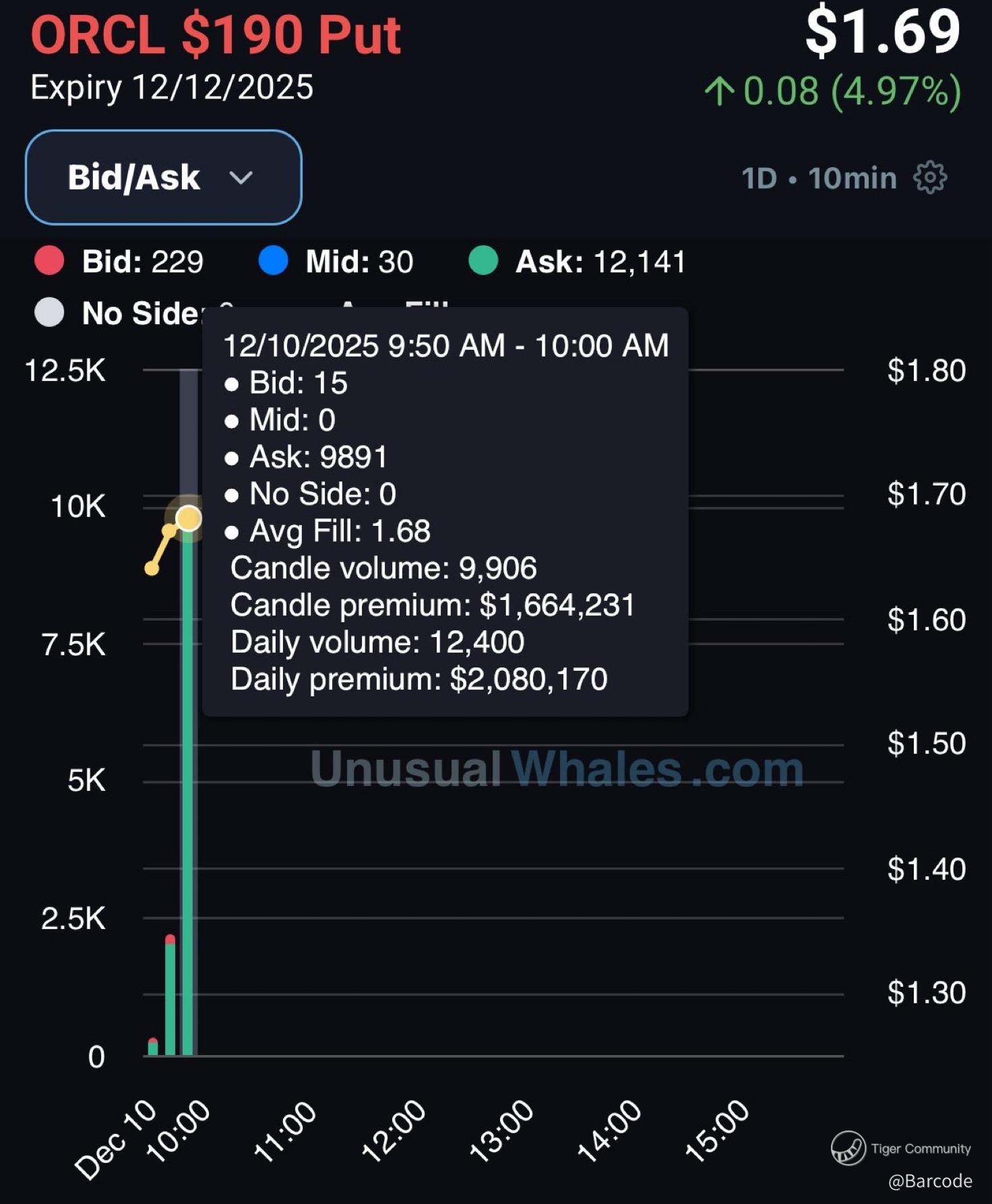Image resolution: width=992 pixels, height=1204 pixels.
Task: Toggle the red Bid legend dot
Action: click(49, 261)
